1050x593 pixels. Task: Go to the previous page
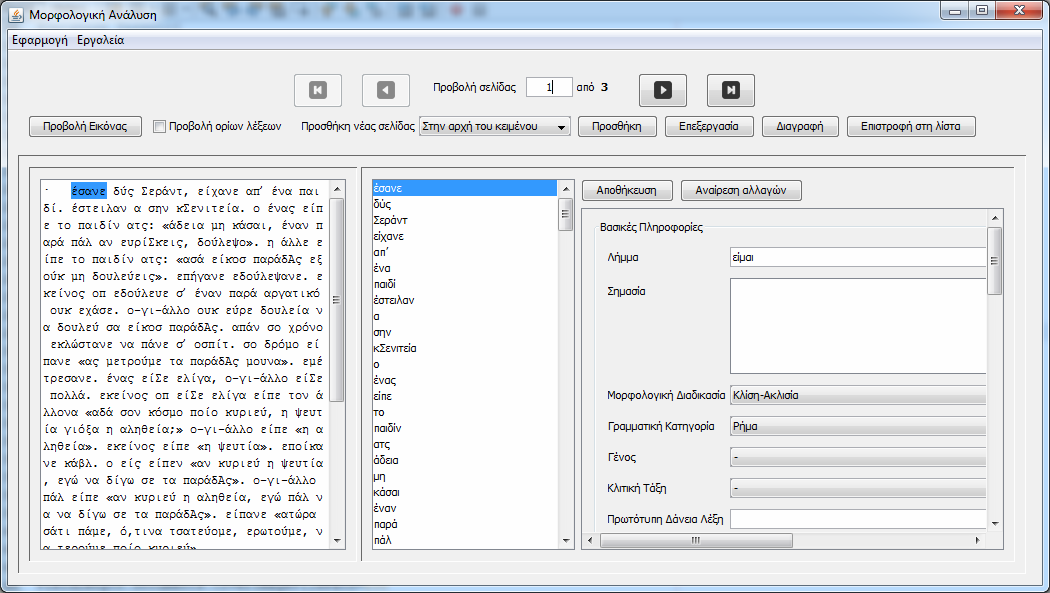pyautogui.click(x=386, y=90)
